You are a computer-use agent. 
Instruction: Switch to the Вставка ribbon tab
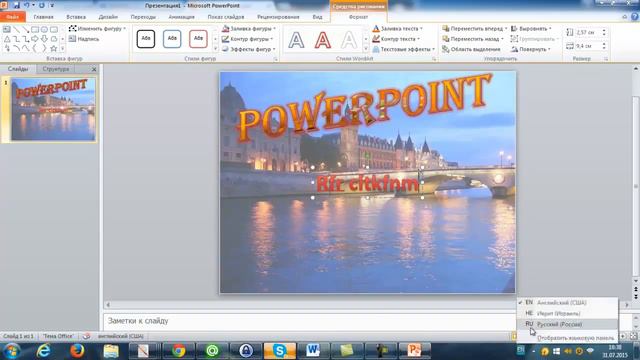point(76,17)
